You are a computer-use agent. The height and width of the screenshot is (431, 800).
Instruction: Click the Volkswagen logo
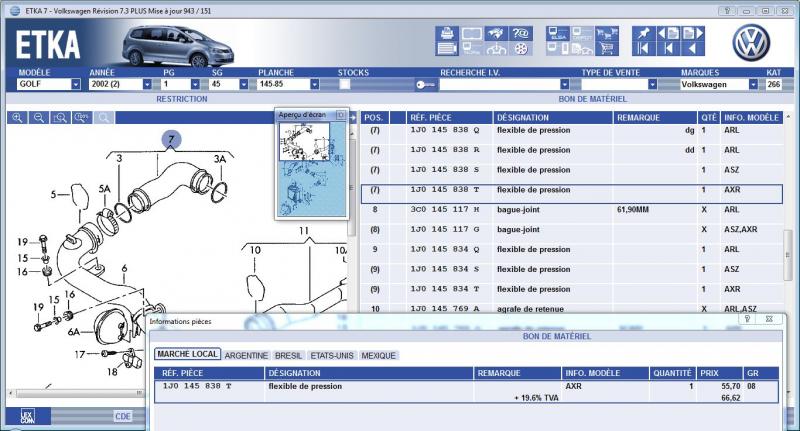[751, 43]
